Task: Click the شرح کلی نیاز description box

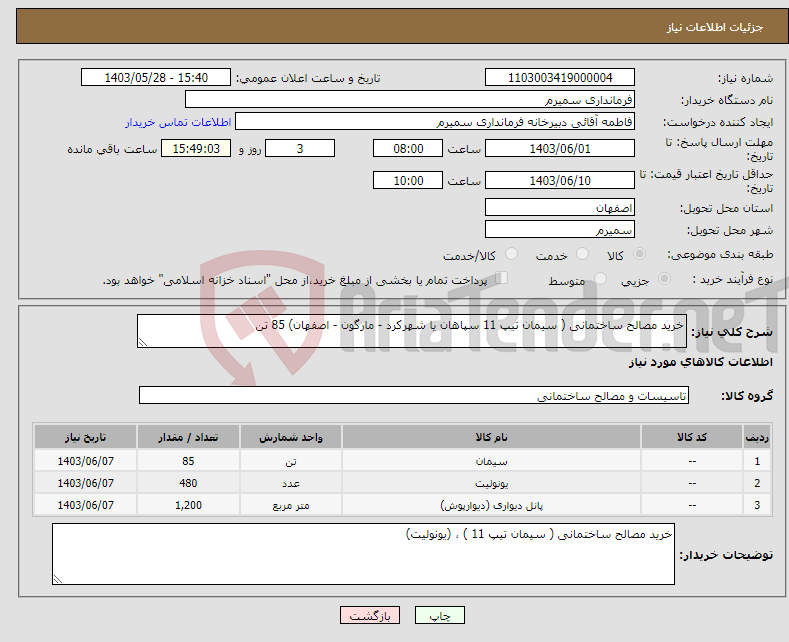Action: [412, 331]
